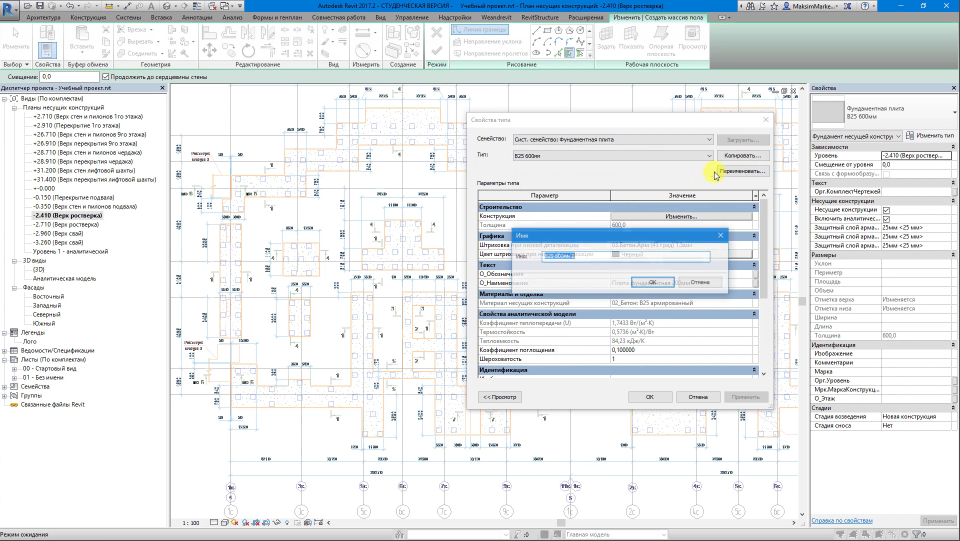Screen dimensions: 960x541
Task: Open the Аннотации ribbon tab
Action: click(x=197, y=17)
